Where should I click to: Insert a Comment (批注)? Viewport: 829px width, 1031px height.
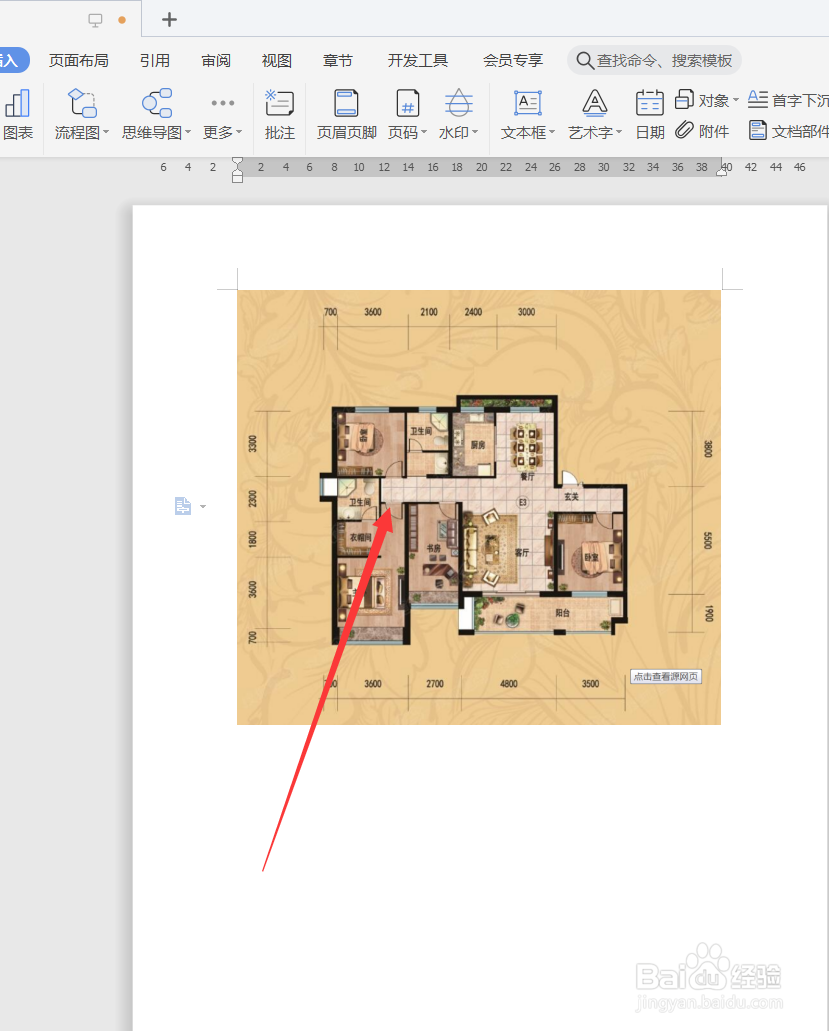coord(279,116)
